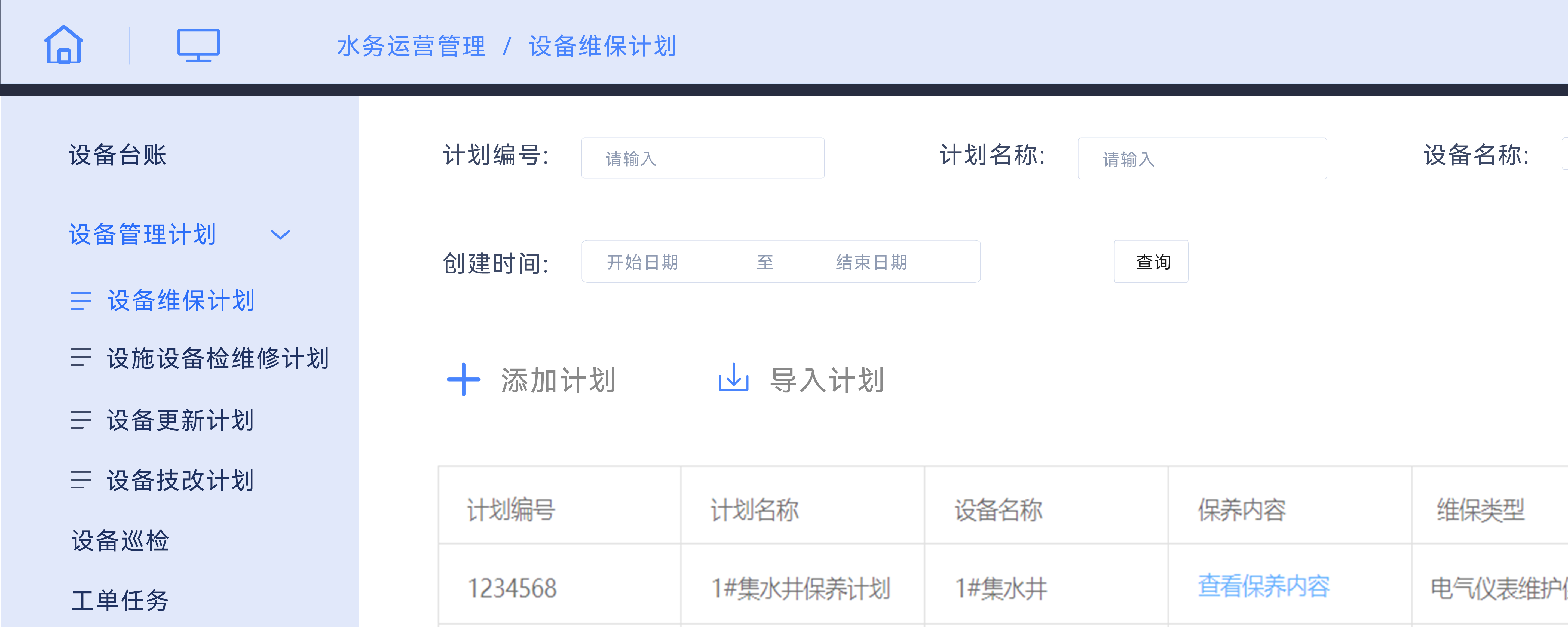The height and width of the screenshot is (627, 1568).
Task: Go to 水务运营管理 breadcrumb
Action: [412, 46]
